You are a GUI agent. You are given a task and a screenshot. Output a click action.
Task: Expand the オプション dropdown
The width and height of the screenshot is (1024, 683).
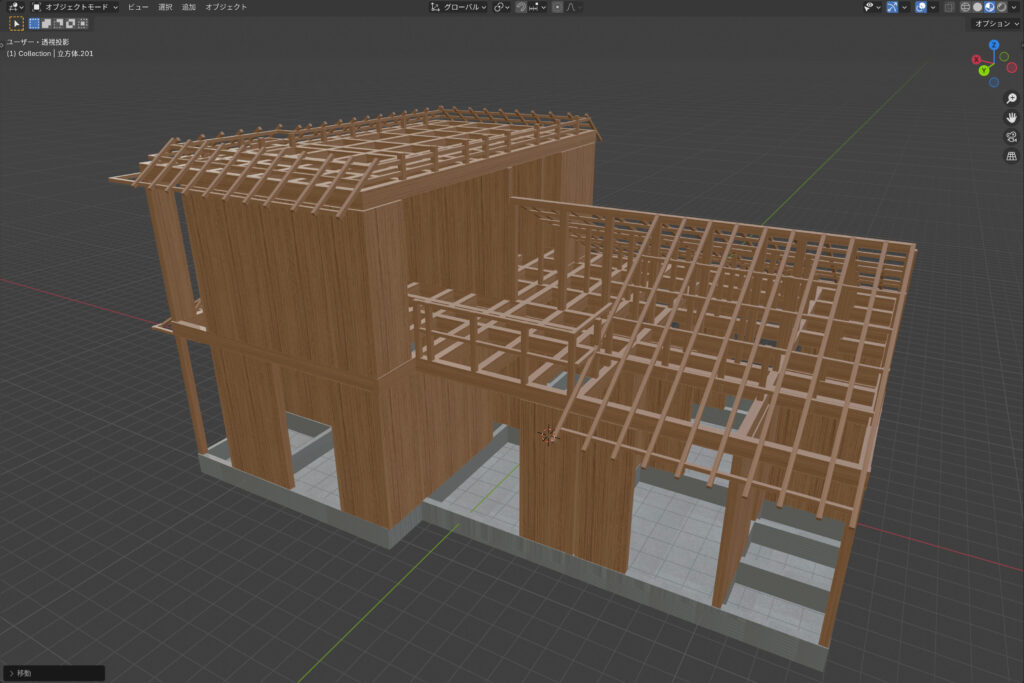pyautogui.click(x=994, y=23)
